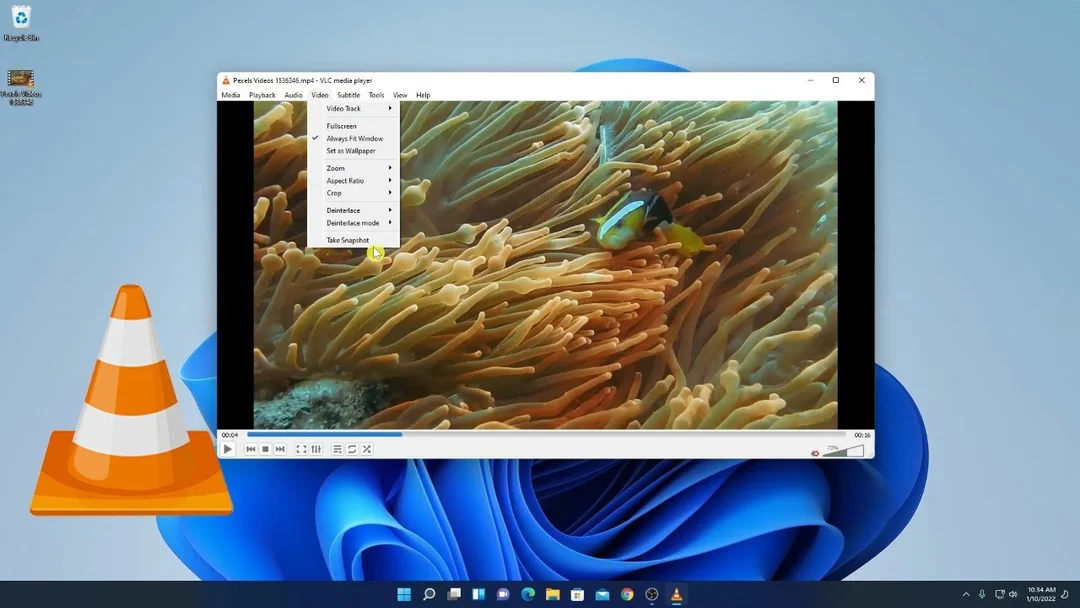
Task: Open taskbar Search
Action: coord(429,594)
